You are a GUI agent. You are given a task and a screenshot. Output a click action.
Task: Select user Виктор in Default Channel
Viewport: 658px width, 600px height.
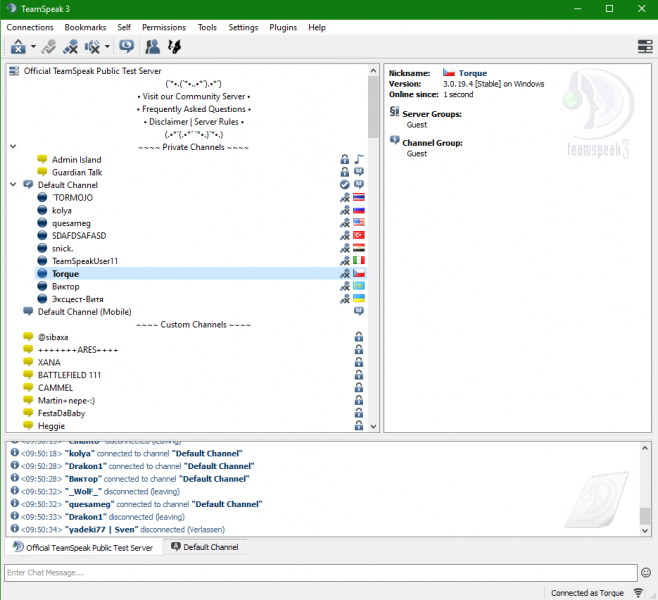click(x=65, y=287)
